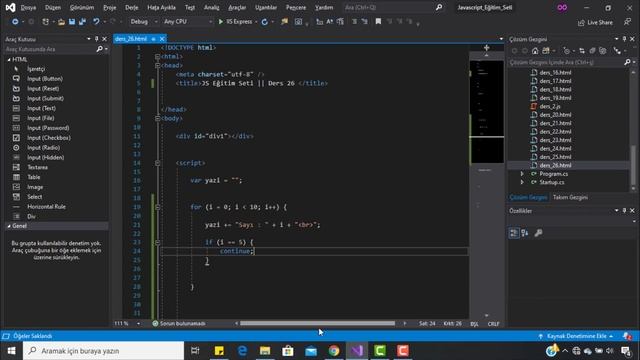Click the Alphabetical sort icon in Özellikler

525,233
